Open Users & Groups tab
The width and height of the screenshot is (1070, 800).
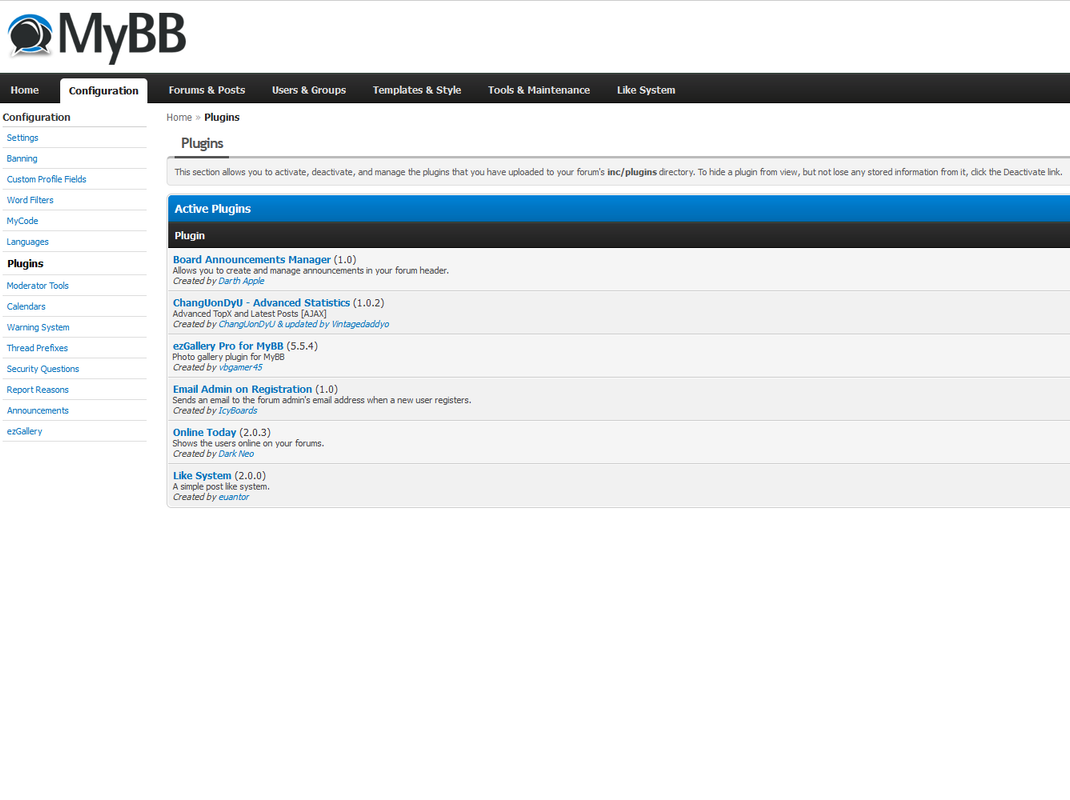coord(308,90)
